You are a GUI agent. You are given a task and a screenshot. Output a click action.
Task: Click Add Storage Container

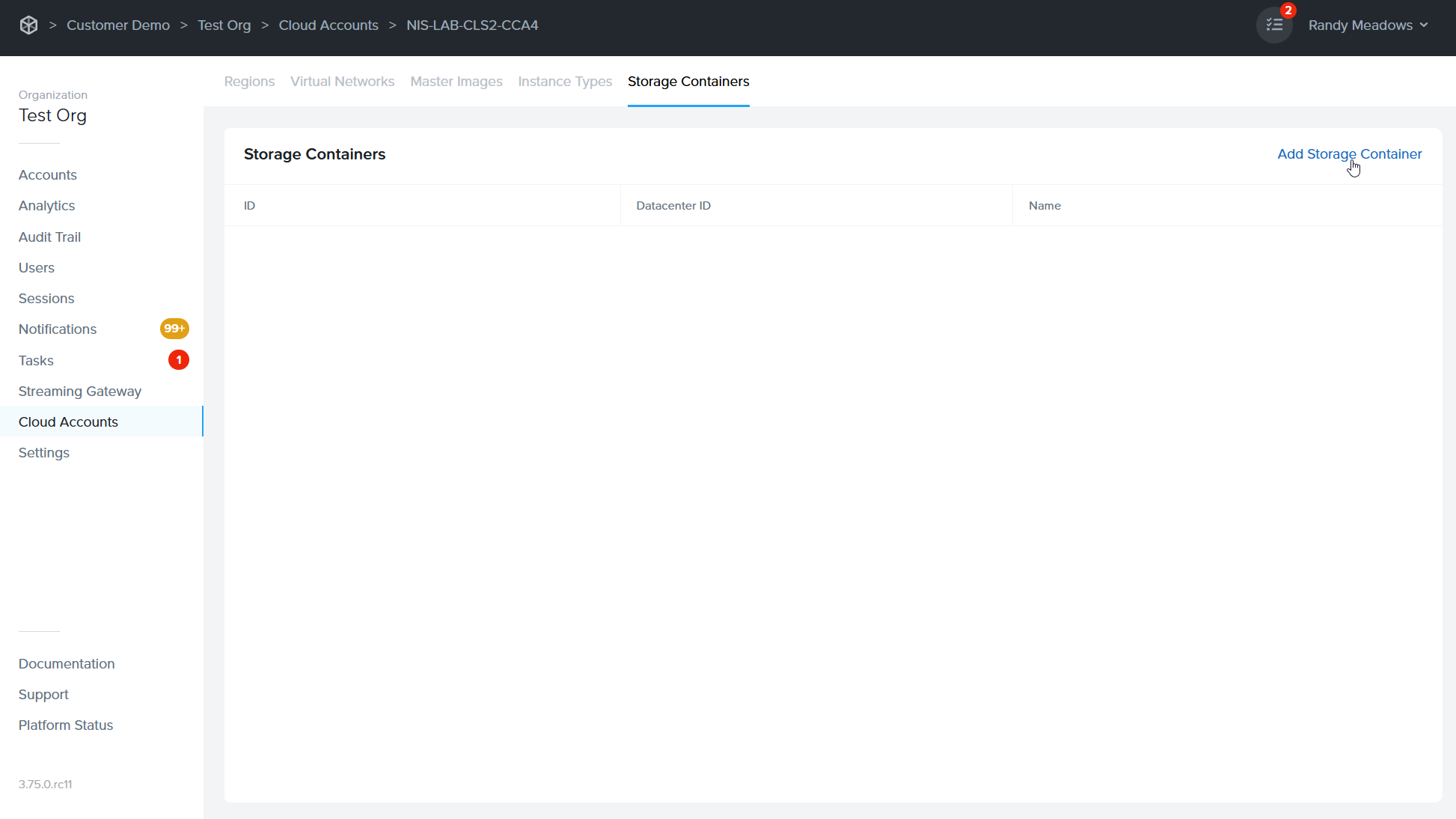1349,153
